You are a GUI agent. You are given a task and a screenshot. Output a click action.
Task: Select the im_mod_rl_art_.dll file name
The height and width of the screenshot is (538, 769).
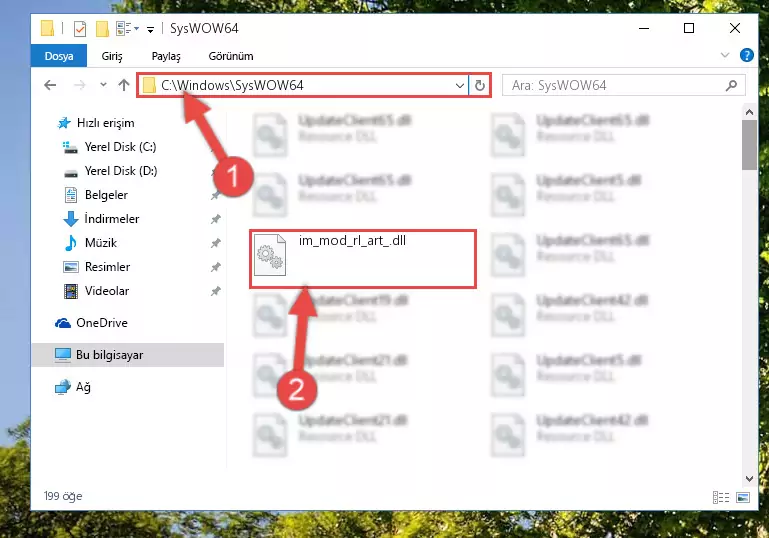352,240
